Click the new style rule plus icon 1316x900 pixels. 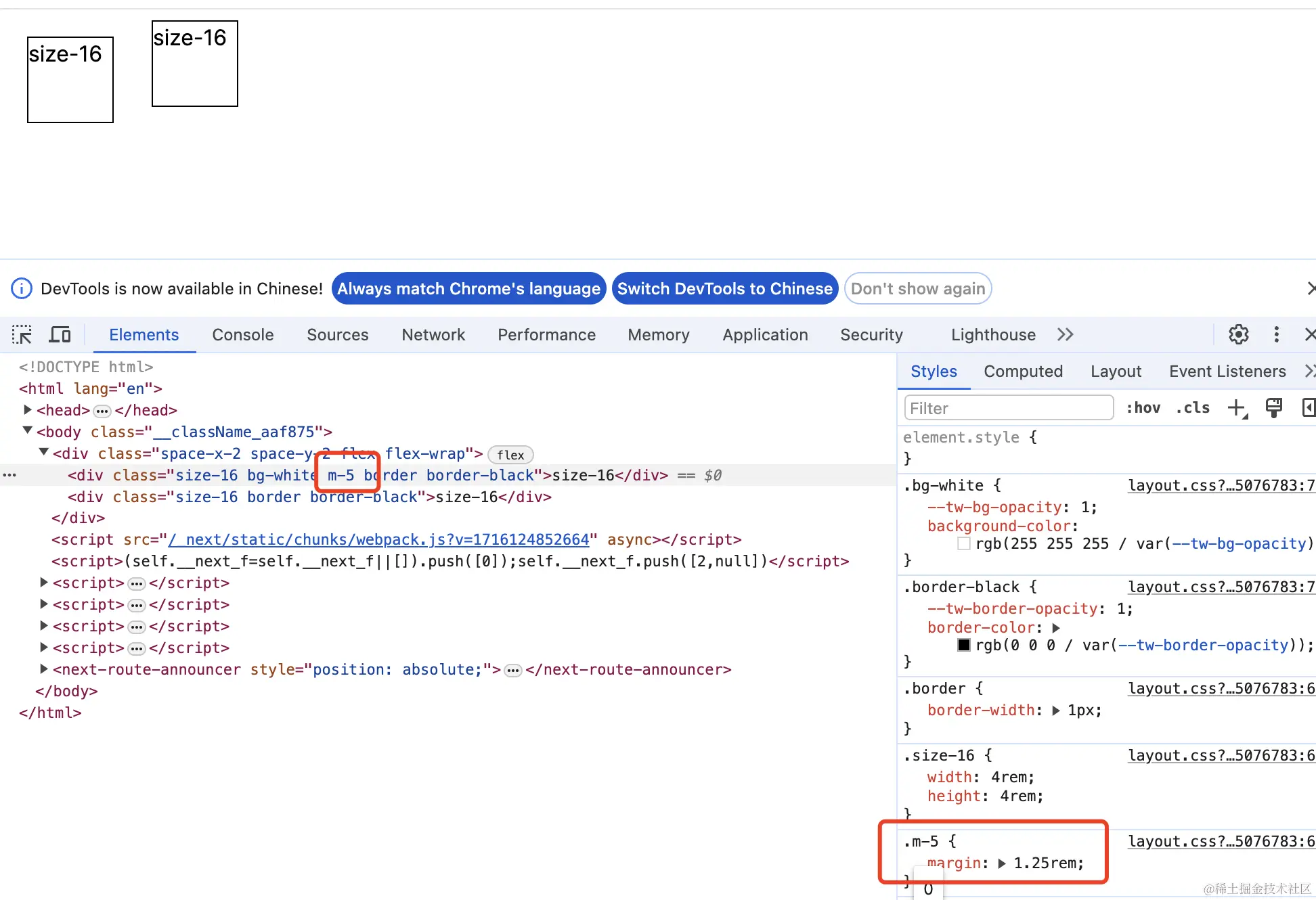1237,408
